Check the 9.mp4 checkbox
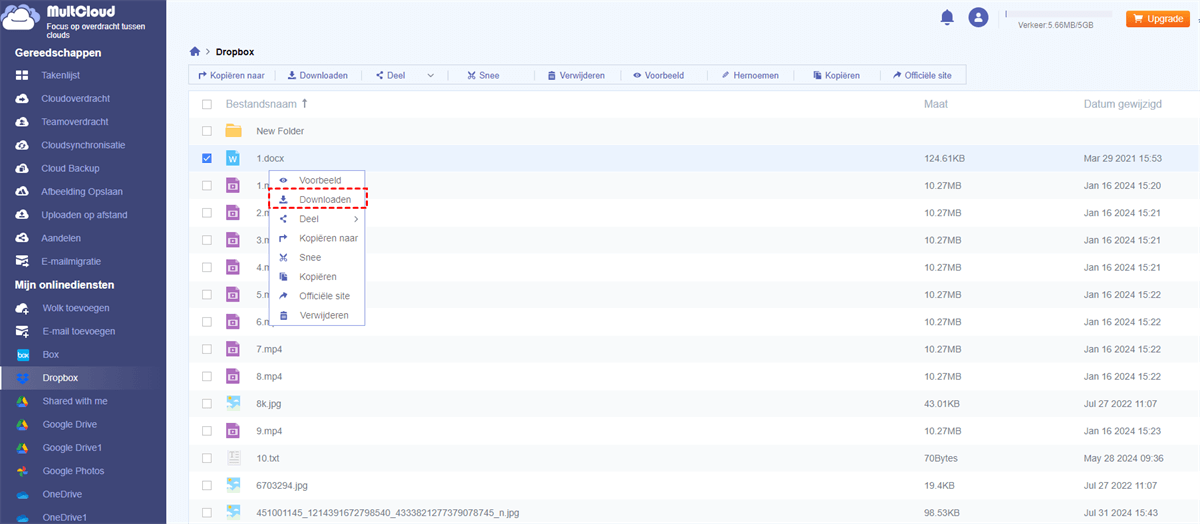This screenshot has width=1200, height=524. click(x=207, y=431)
